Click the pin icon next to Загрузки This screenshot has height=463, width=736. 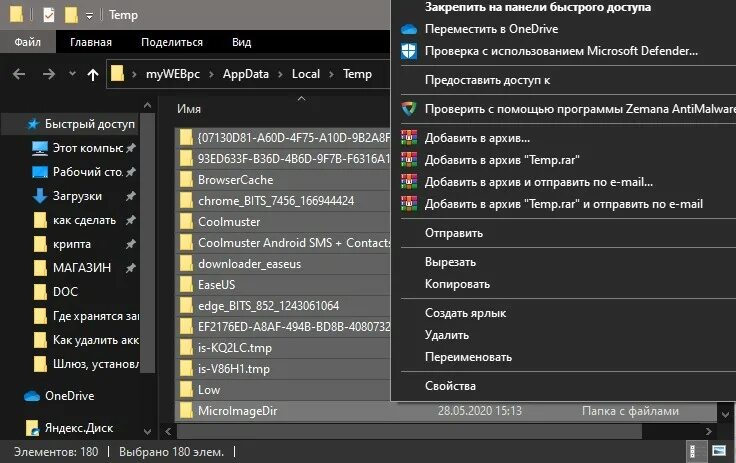click(x=131, y=196)
